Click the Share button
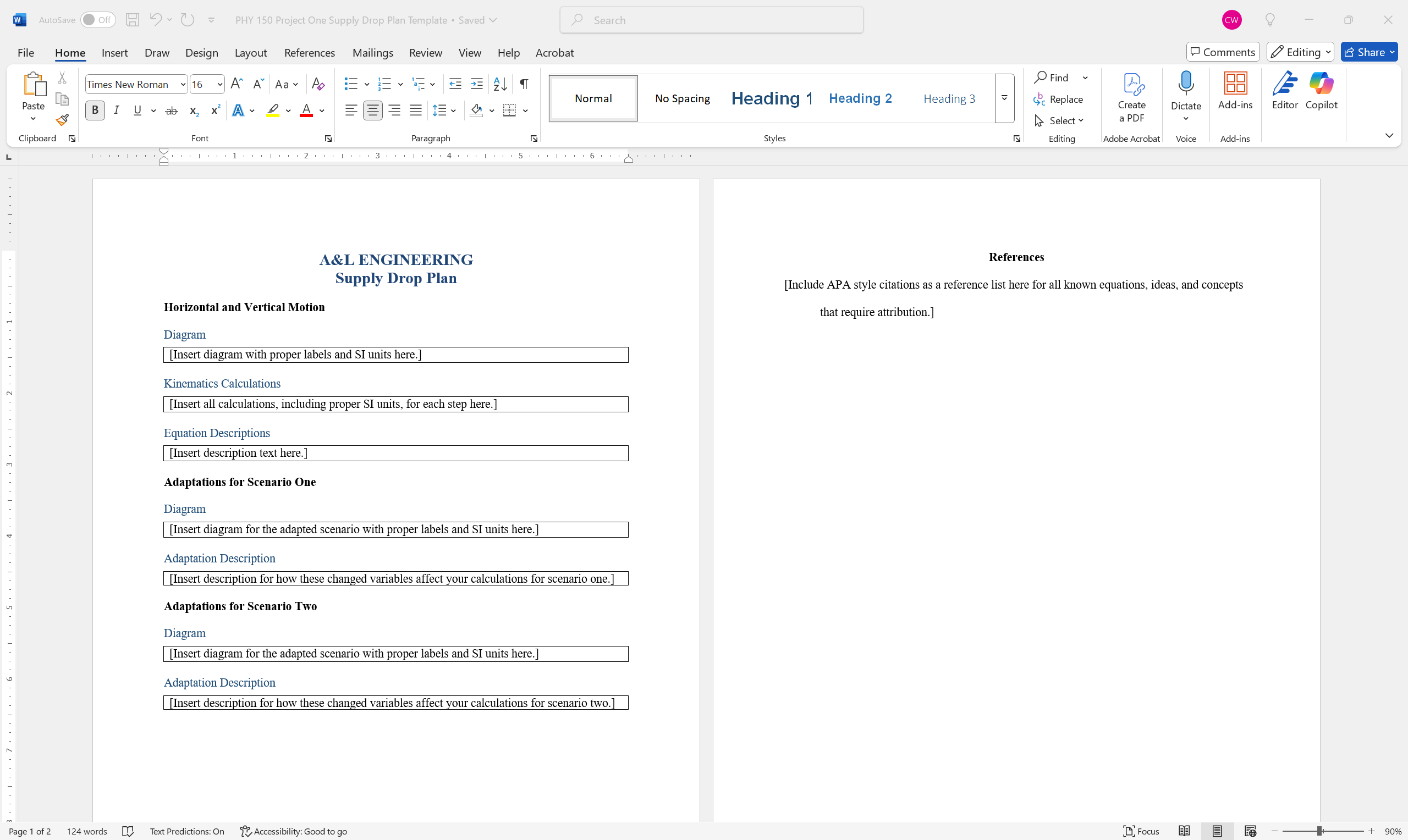The image size is (1408, 840). click(1368, 52)
